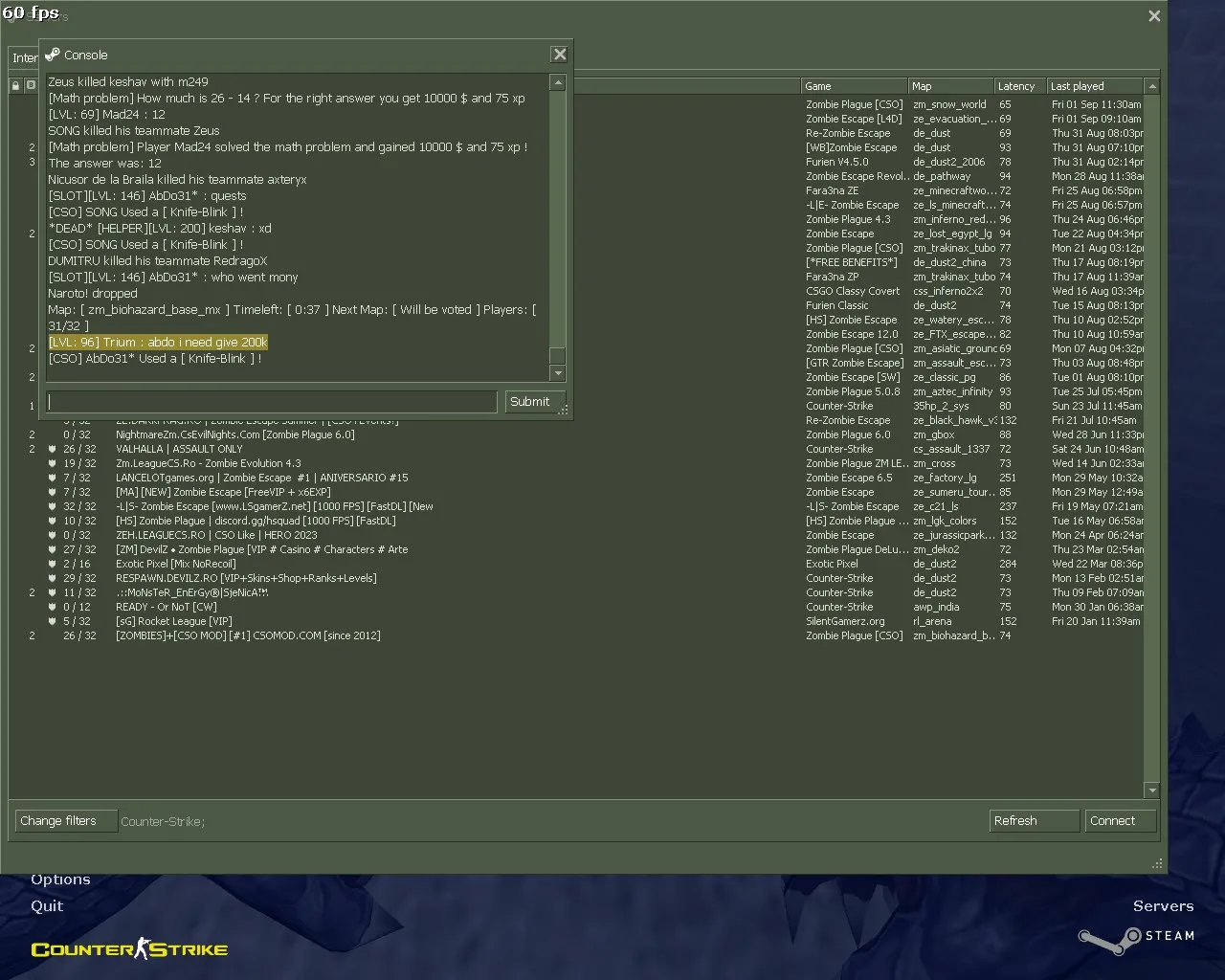
Task: Click VAC shield icon for -L|S- Zombie Escape row
Action: (53, 506)
